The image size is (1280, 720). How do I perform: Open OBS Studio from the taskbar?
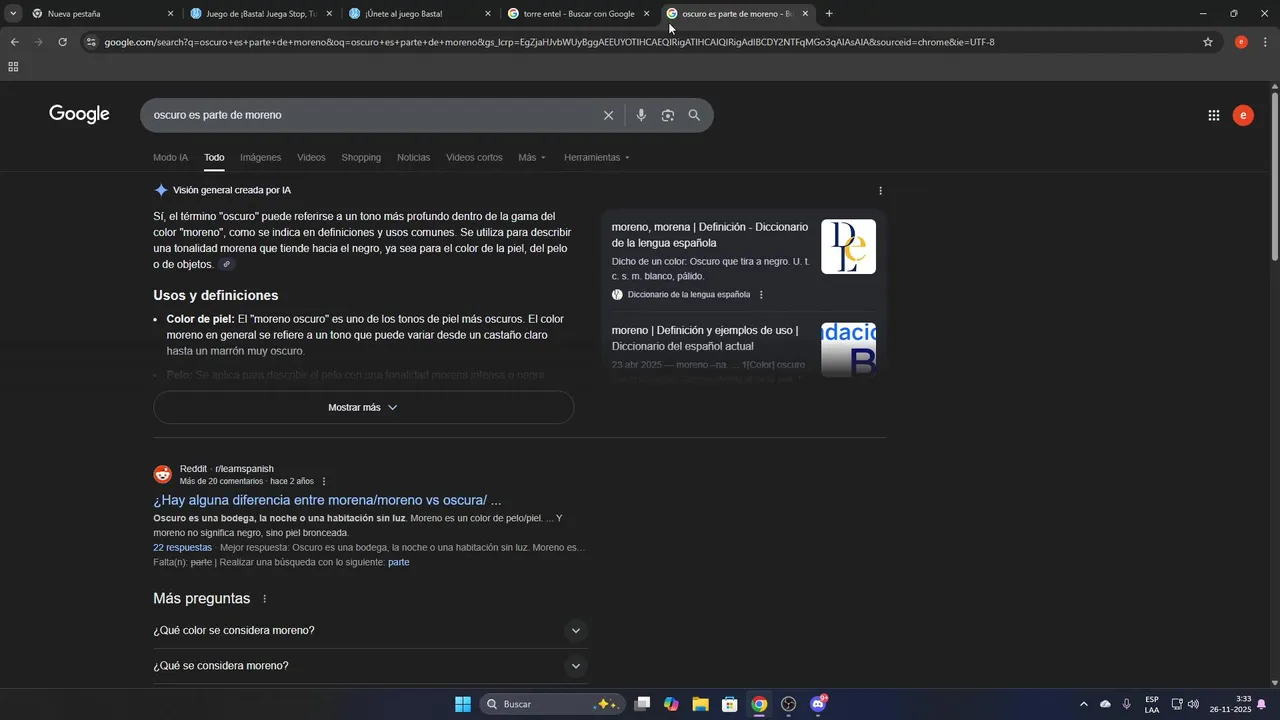(x=788, y=704)
